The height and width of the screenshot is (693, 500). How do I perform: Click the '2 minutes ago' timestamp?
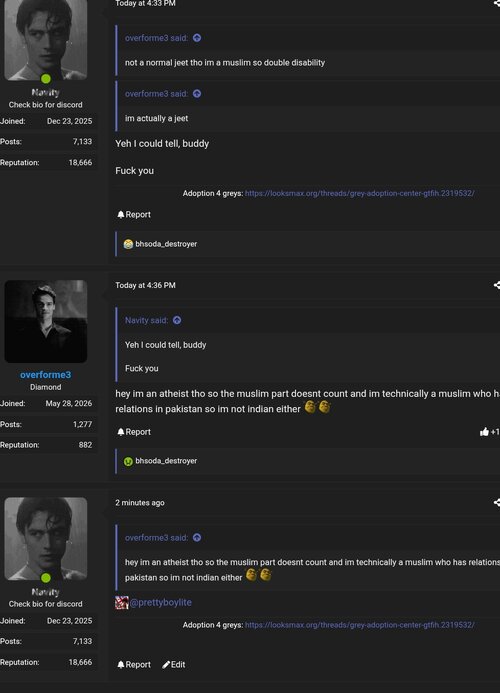pos(140,503)
